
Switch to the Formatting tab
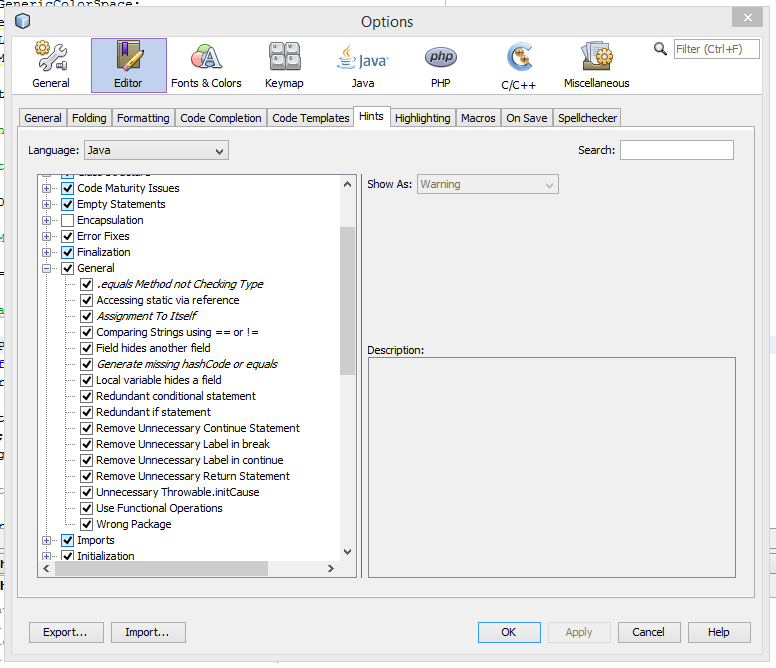pyautogui.click(x=143, y=118)
